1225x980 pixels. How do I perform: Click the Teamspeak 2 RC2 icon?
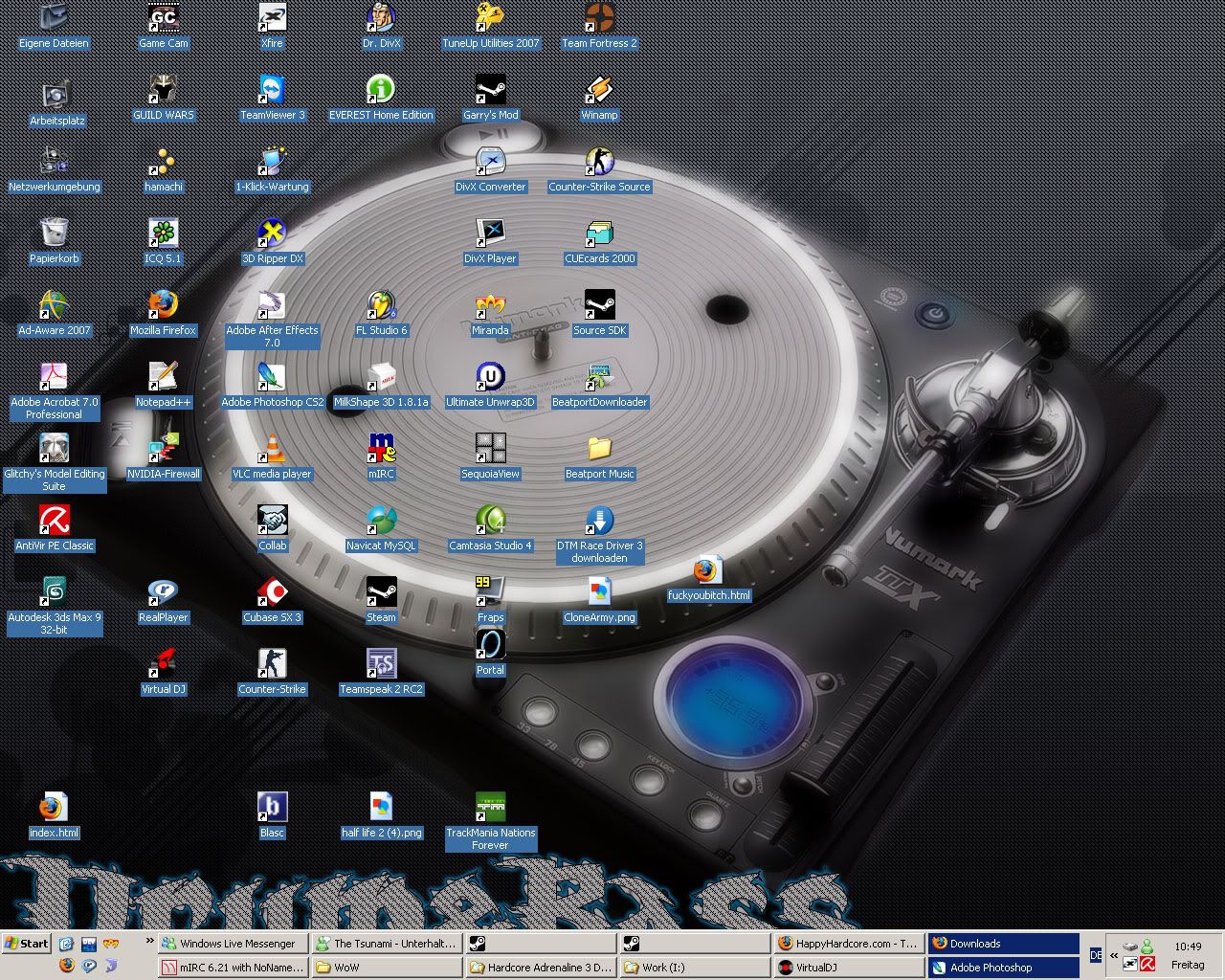(381, 665)
